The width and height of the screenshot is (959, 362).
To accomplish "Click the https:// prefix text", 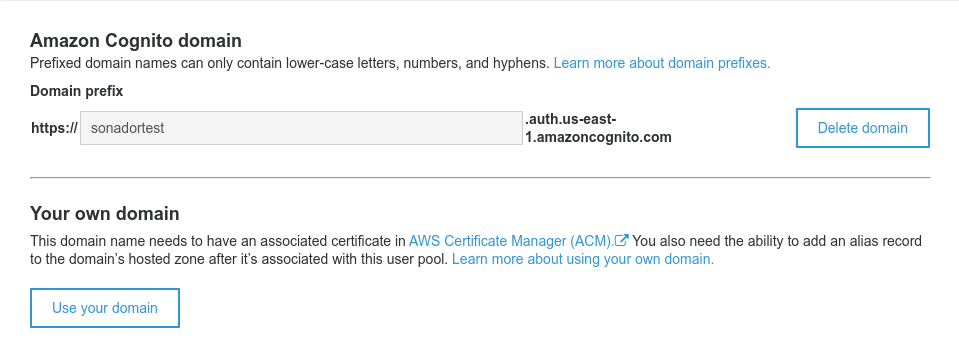I will [x=54, y=128].
